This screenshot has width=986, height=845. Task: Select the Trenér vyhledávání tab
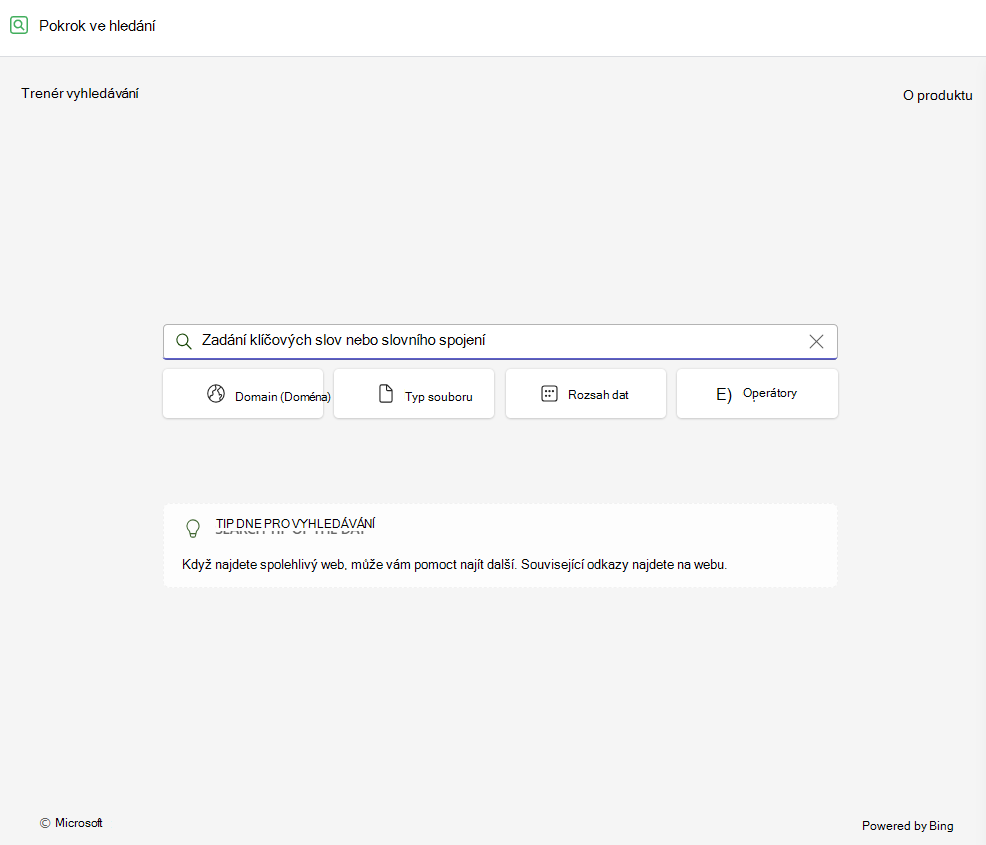(80, 94)
